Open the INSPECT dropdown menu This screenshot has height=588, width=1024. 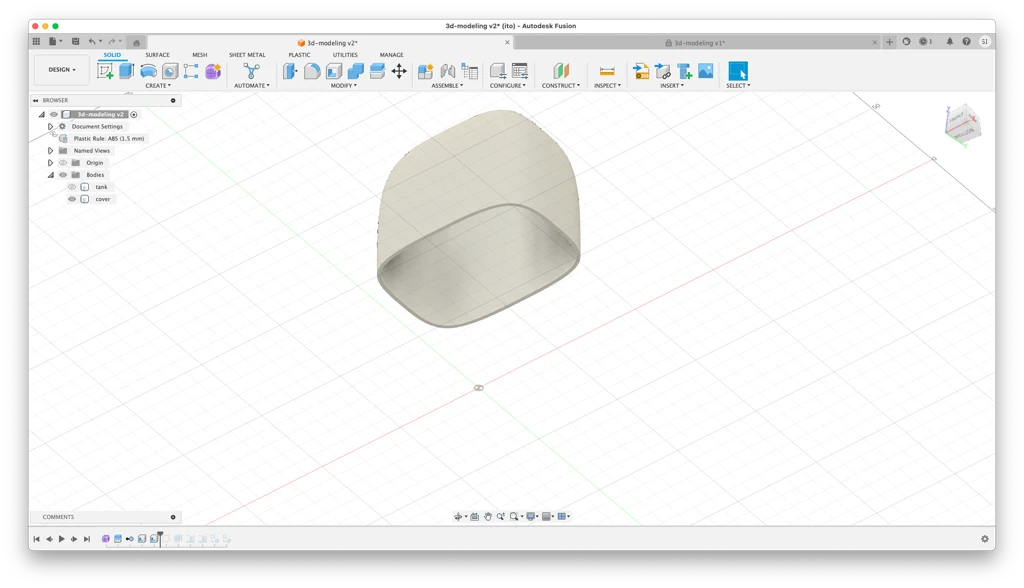click(x=607, y=86)
